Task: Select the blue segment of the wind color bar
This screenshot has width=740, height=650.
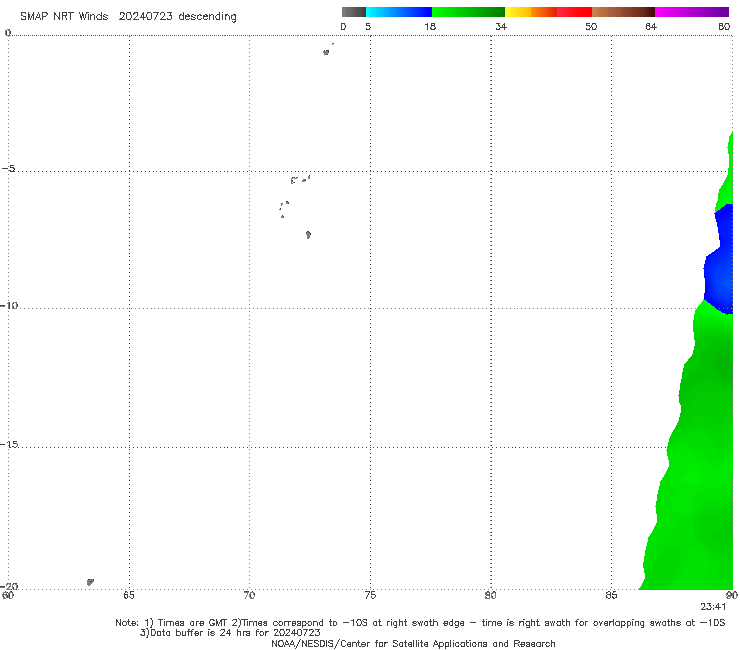Action: pyautogui.click(x=399, y=12)
